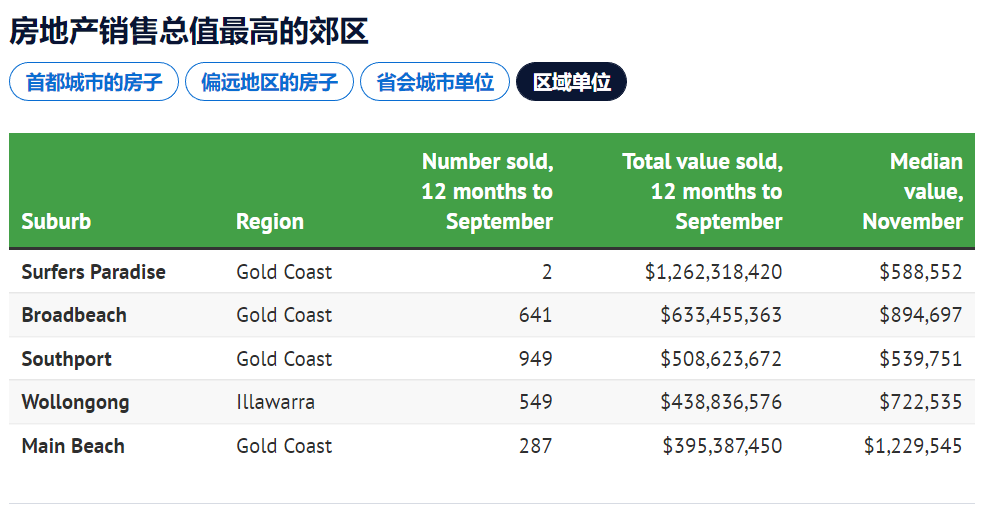Click the Southport suburb name
Screen dimensions: 988x519
point(66,359)
